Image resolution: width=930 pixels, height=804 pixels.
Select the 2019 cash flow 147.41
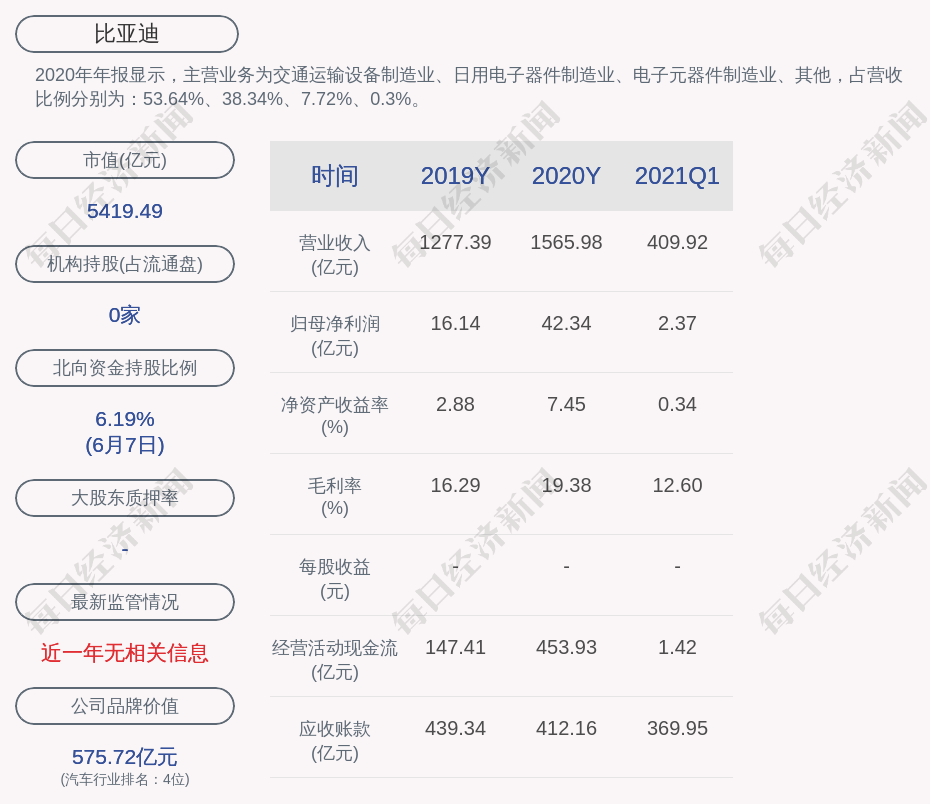(x=456, y=647)
